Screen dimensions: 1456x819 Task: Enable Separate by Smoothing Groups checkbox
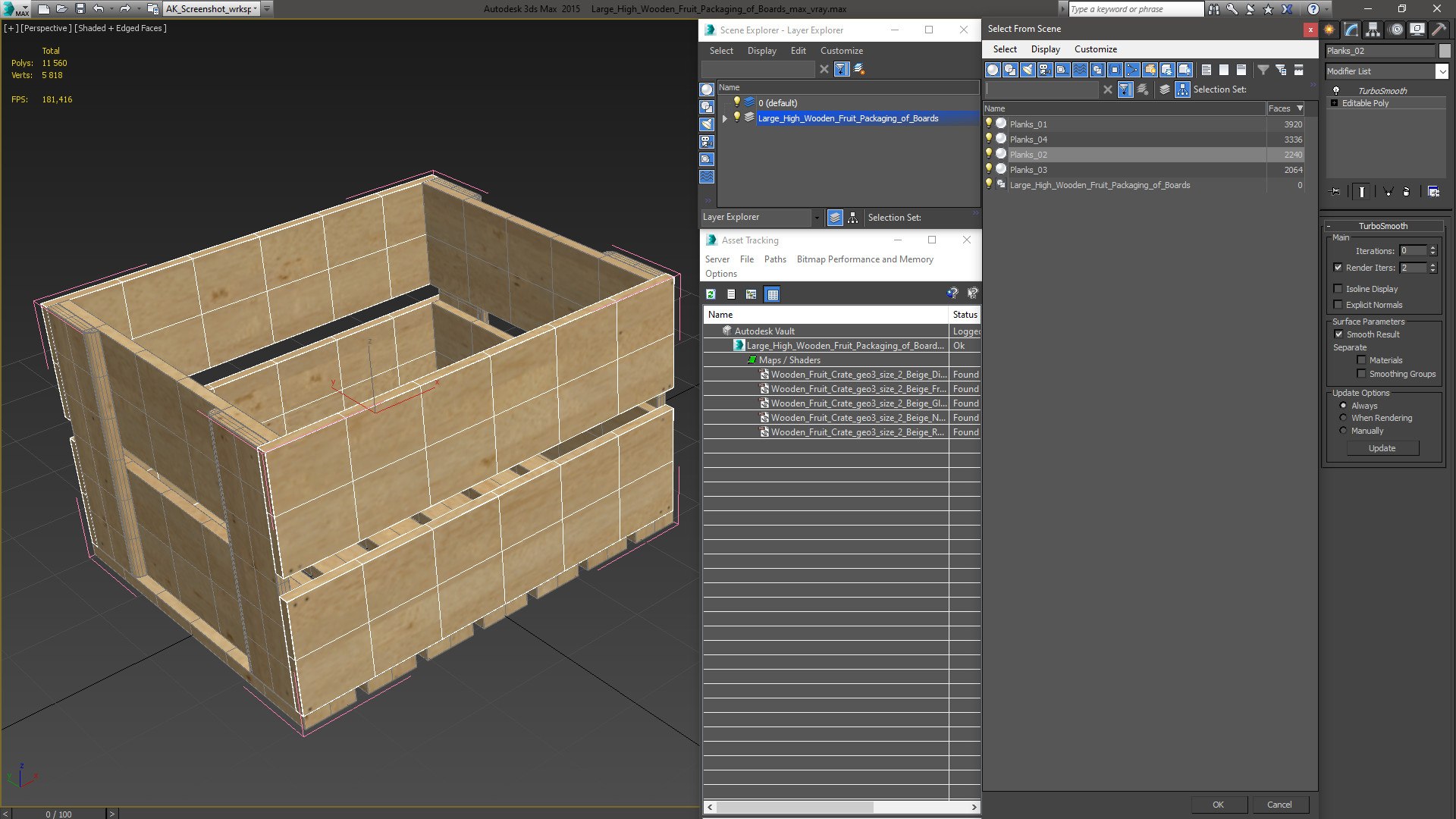coord(1361,374)
